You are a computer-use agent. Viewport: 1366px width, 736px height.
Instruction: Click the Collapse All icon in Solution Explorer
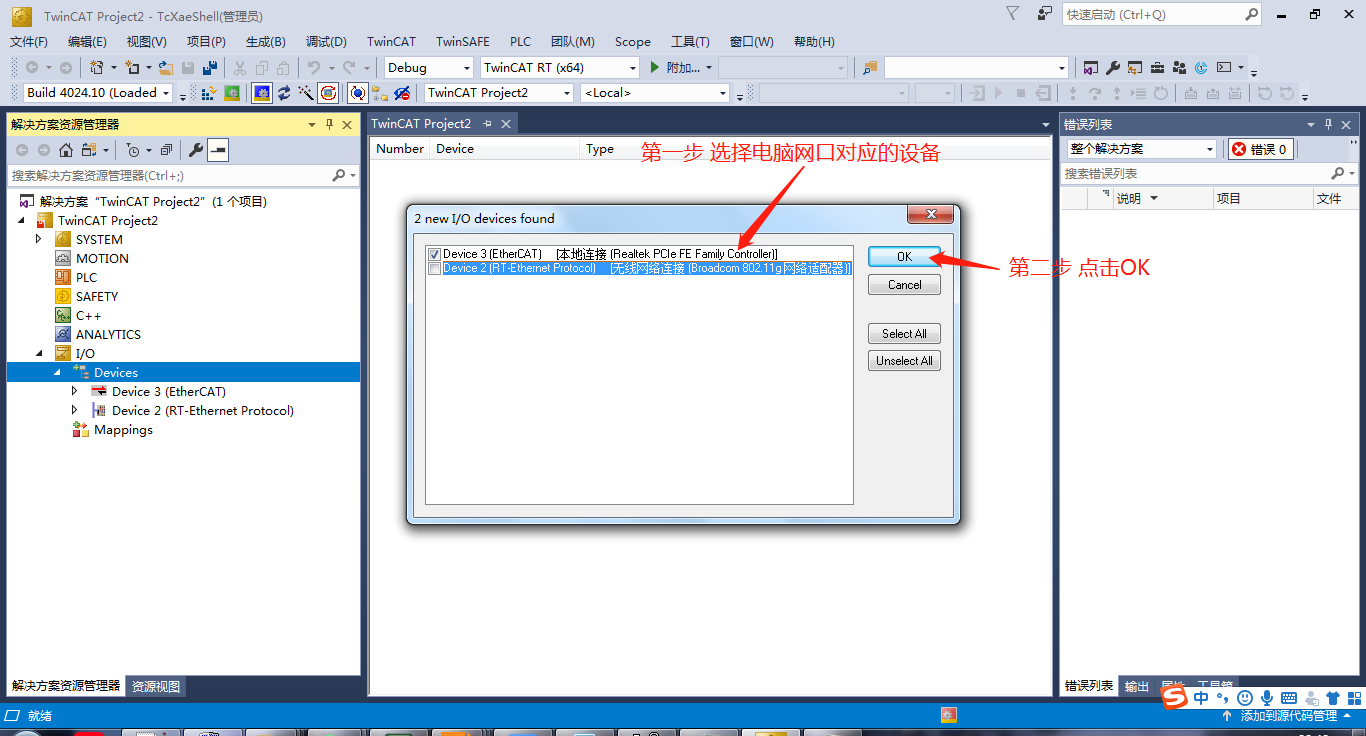[166, 150]
